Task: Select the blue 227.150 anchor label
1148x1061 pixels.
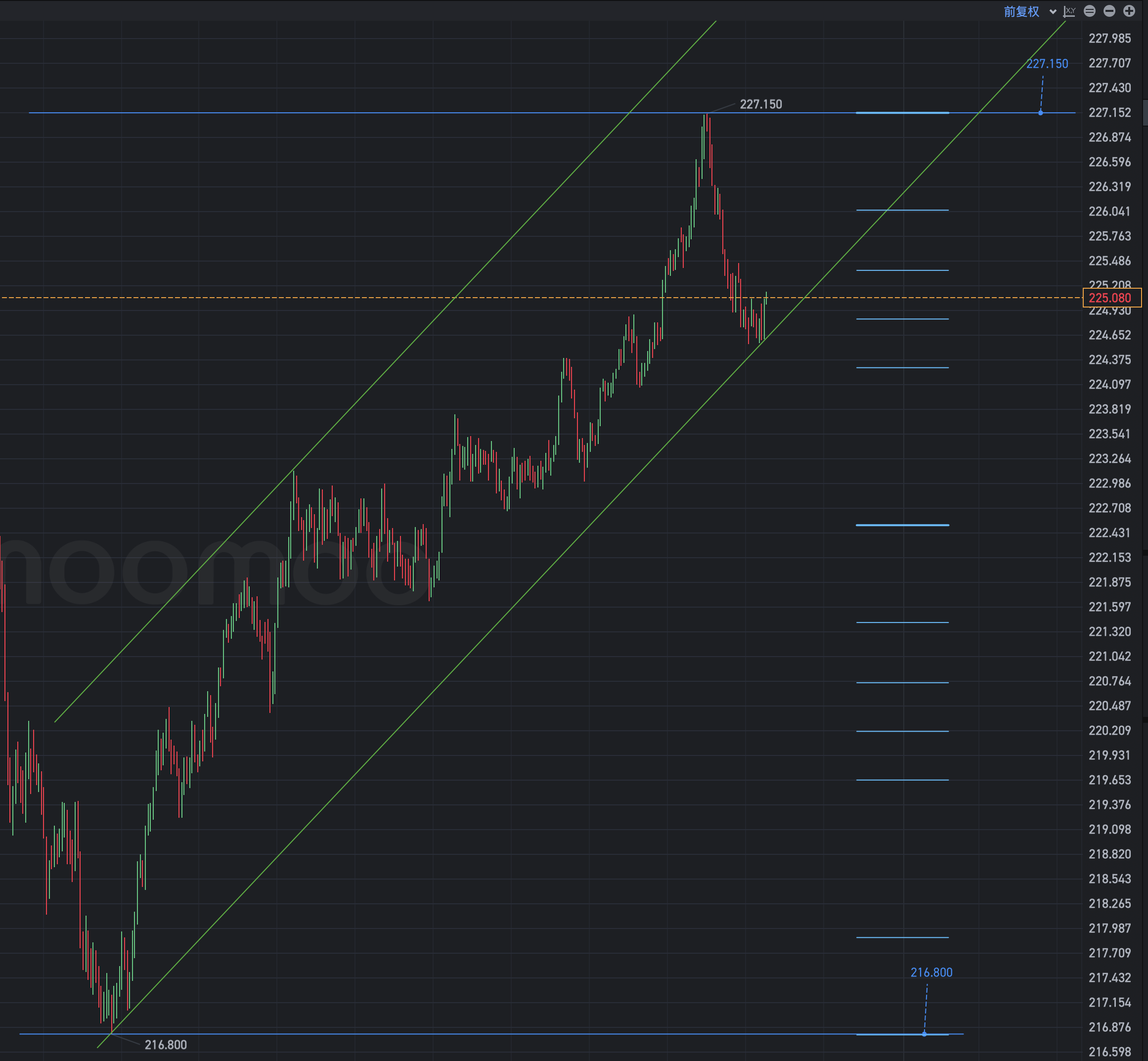Action: point(1047,64)
